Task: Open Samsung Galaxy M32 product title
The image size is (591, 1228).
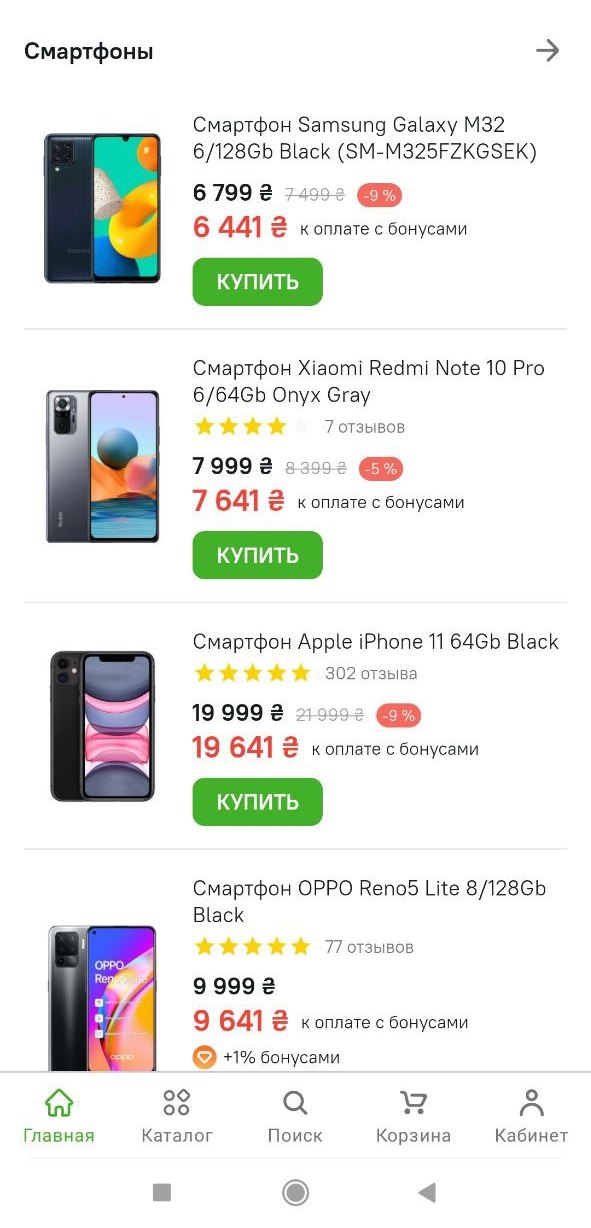Action: (x=366, y=139)
